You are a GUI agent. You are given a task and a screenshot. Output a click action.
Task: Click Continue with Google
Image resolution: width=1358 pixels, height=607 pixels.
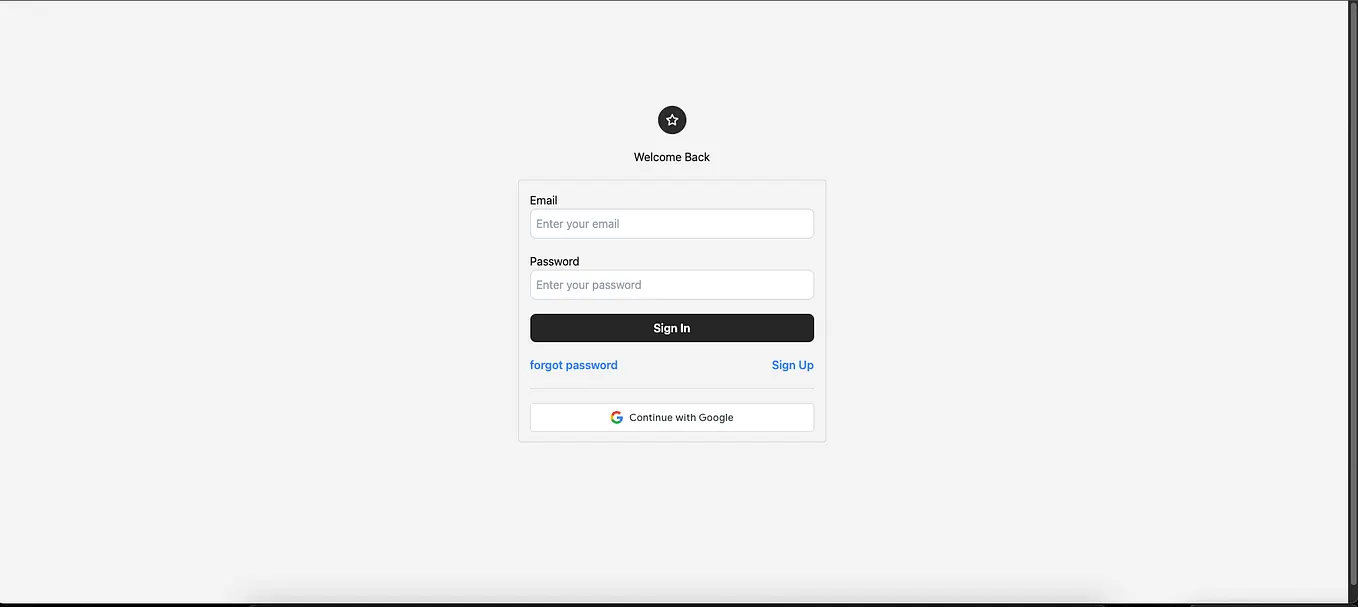click(671, 417)
